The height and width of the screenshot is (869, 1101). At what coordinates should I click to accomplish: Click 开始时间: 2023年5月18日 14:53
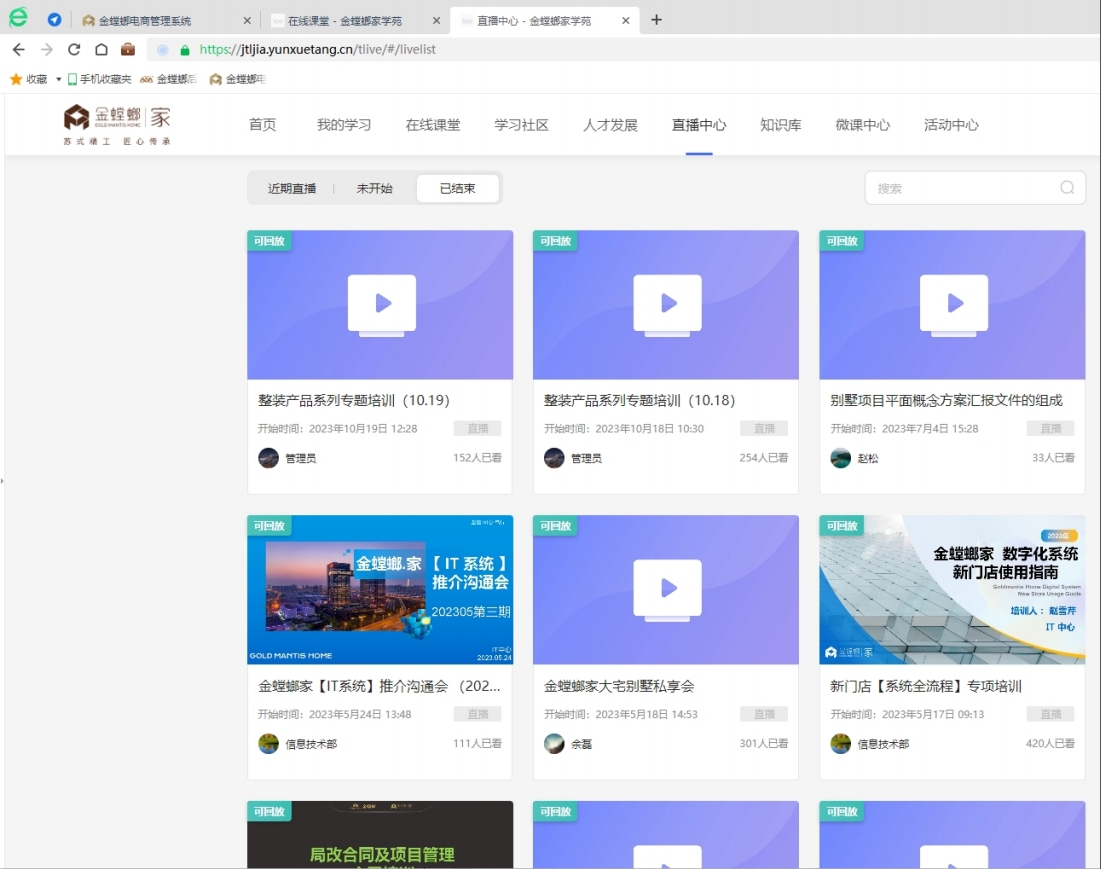click(x=621, y=715)
